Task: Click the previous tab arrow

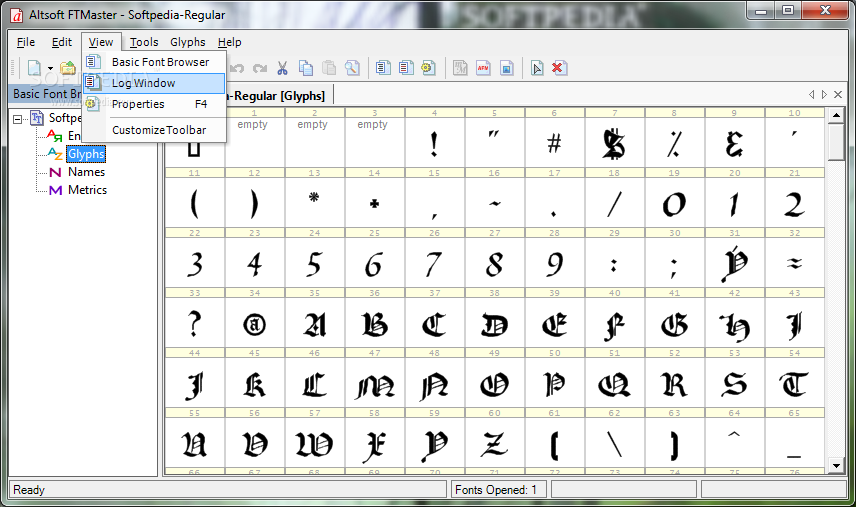Action: tap(812, 95)
